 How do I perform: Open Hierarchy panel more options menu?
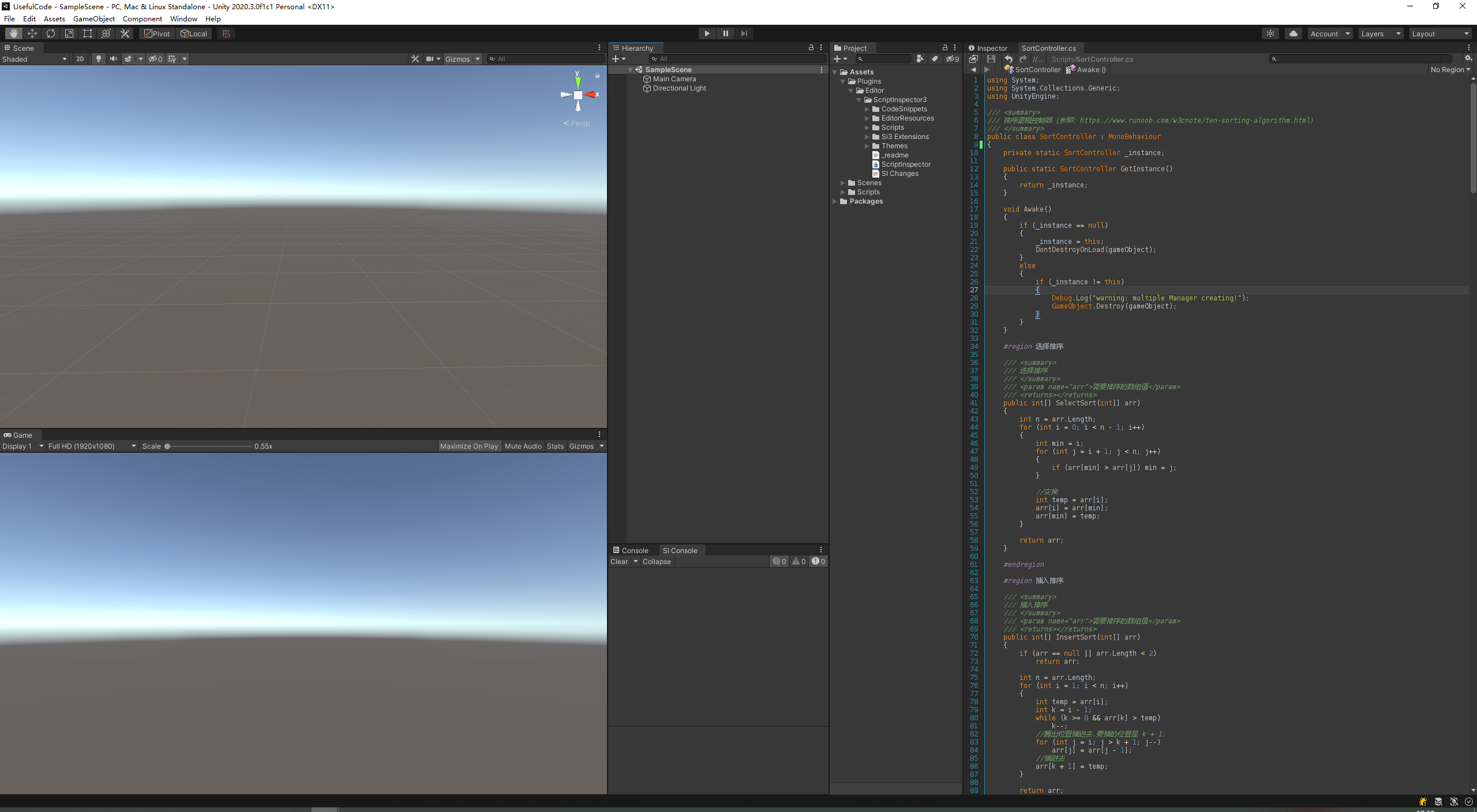click(821, 48)
